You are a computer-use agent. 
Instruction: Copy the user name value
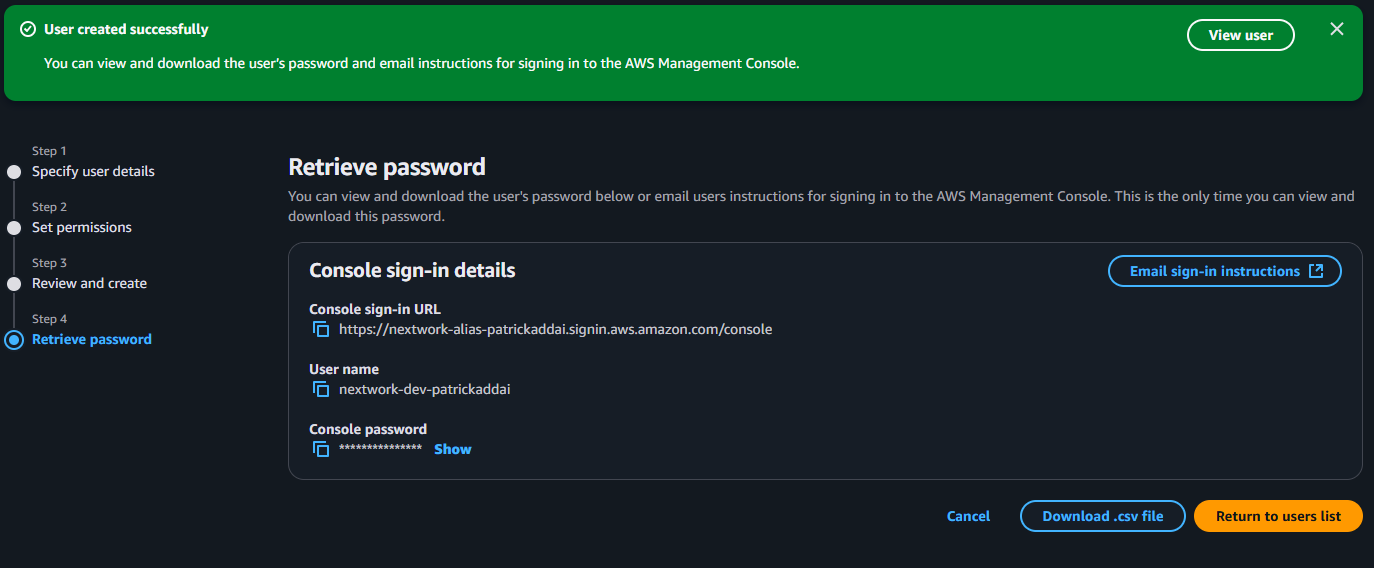(321, 389)
